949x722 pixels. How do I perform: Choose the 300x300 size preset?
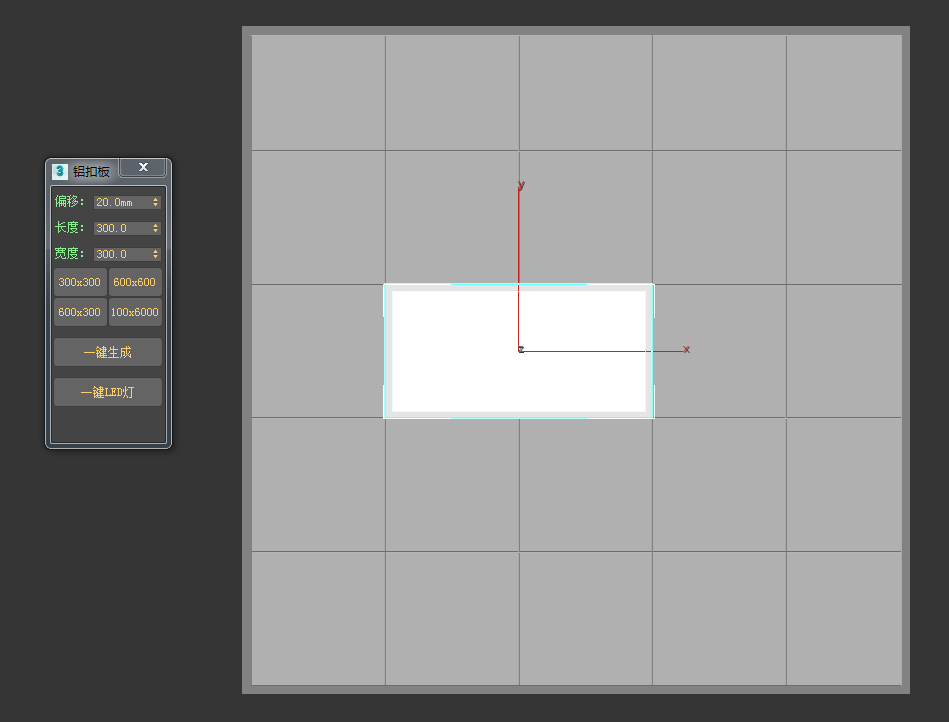coord(80,282)
